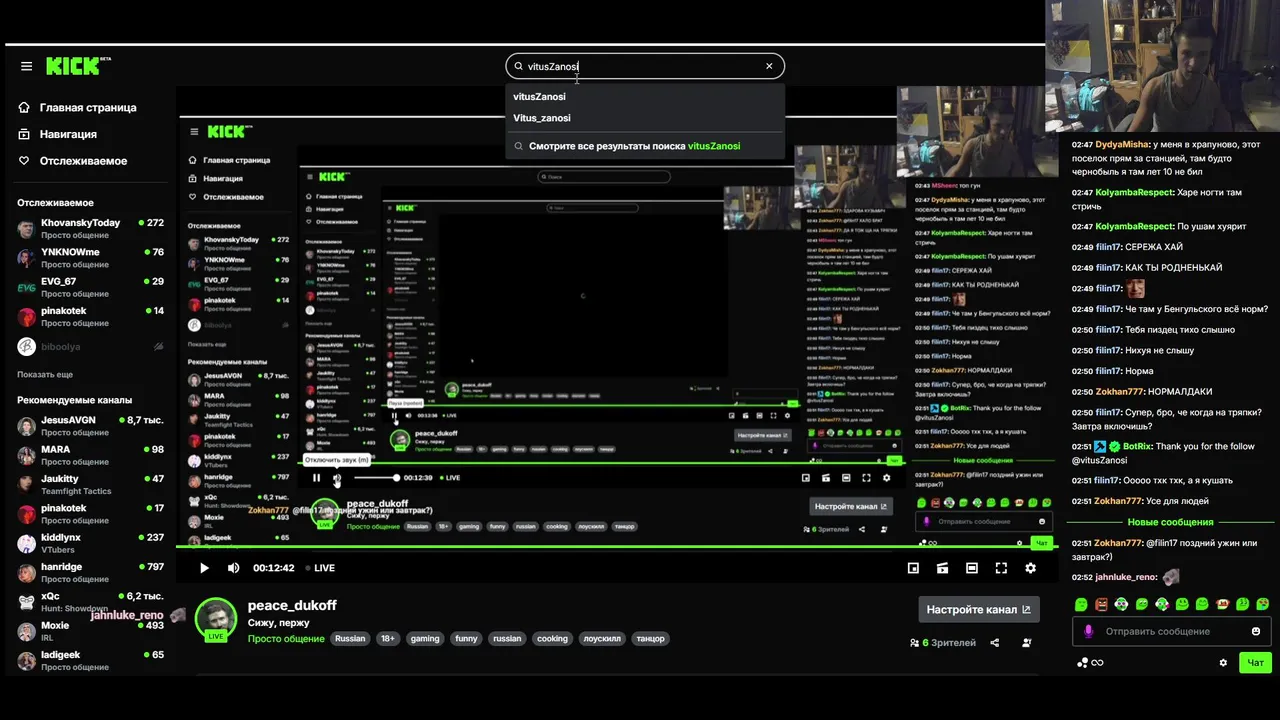Select the лоускилл stream tag
This screenshot has width=1280, height=720.
tap(604, 638)
